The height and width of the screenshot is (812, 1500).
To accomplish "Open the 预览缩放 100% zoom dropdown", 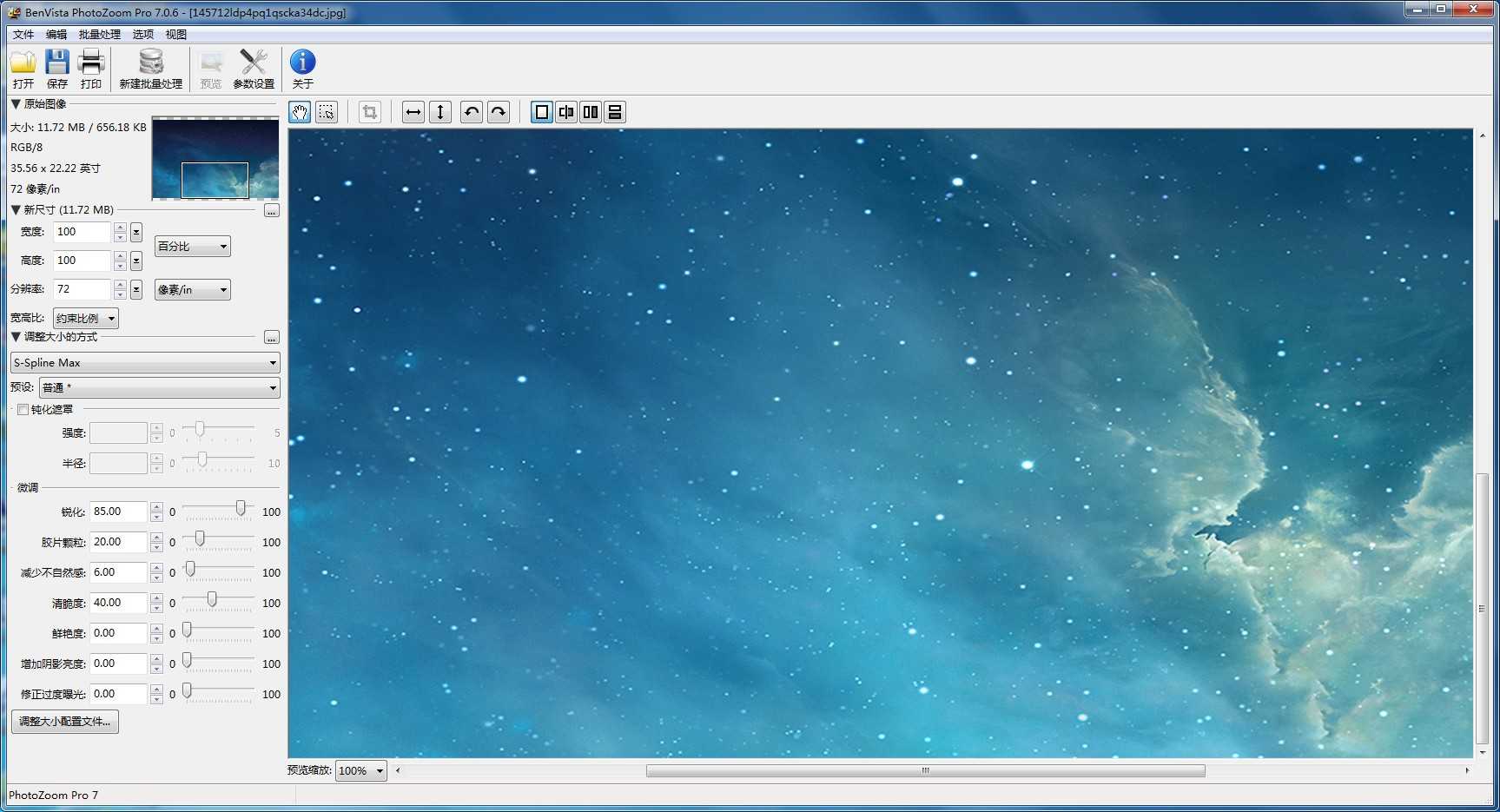I will [x=361, y=771].
